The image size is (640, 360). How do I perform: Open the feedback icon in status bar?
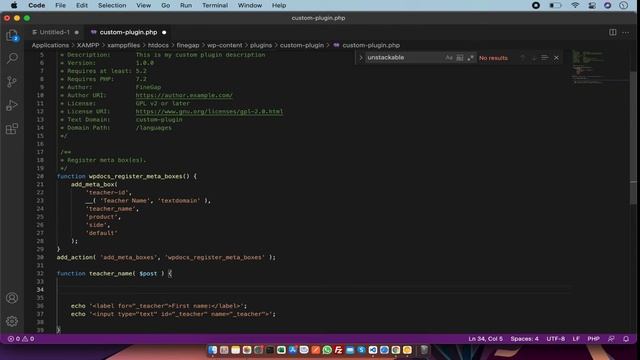point(611,339)
